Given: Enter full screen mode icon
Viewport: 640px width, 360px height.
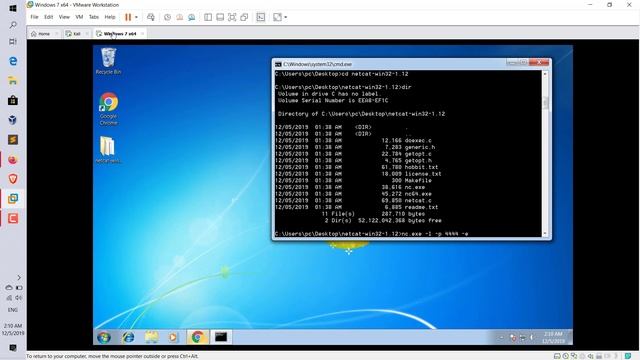Looking at the screenshot, I should (x=232, y=17).
